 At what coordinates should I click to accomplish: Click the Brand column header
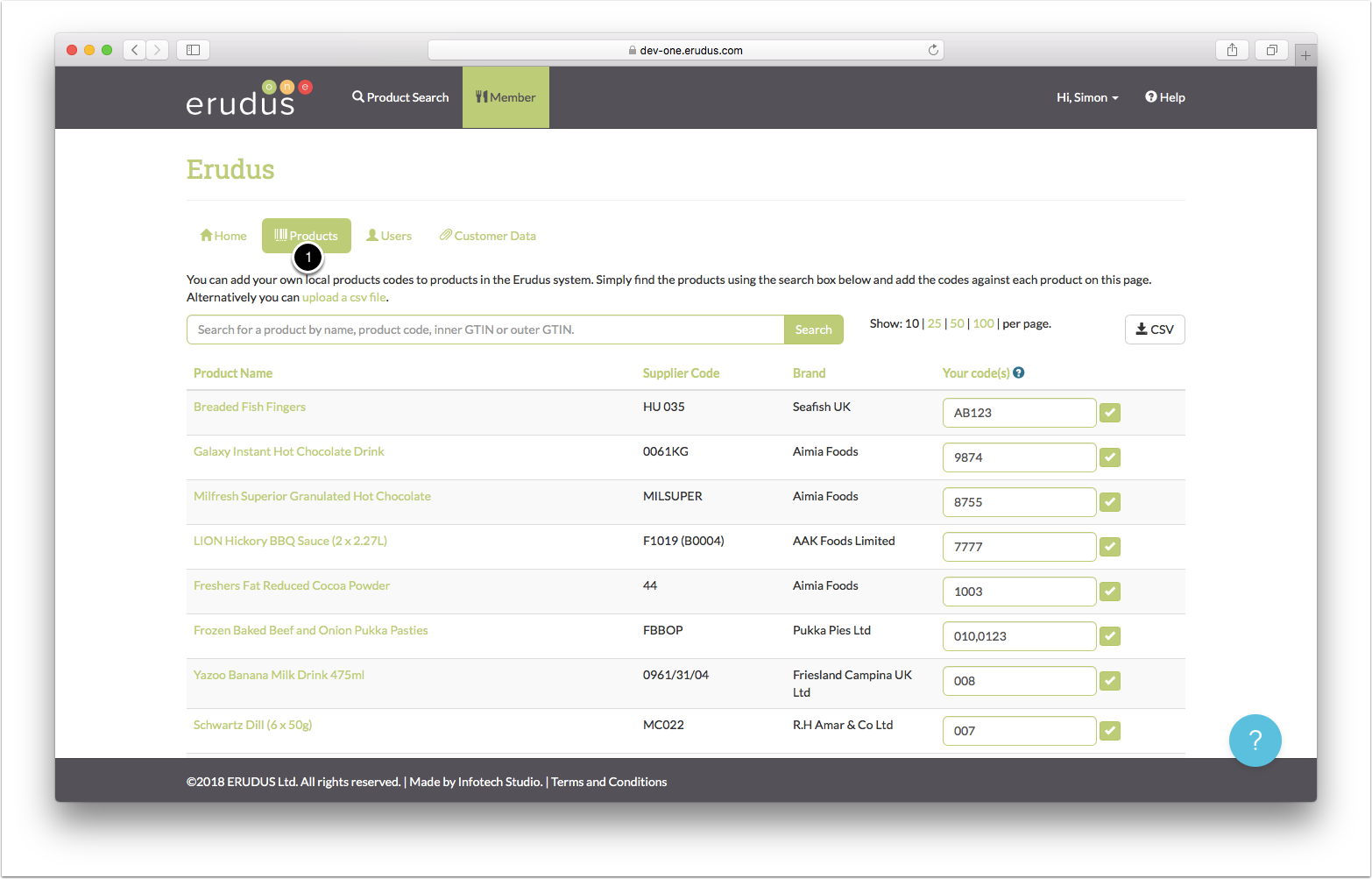(810, 373)
